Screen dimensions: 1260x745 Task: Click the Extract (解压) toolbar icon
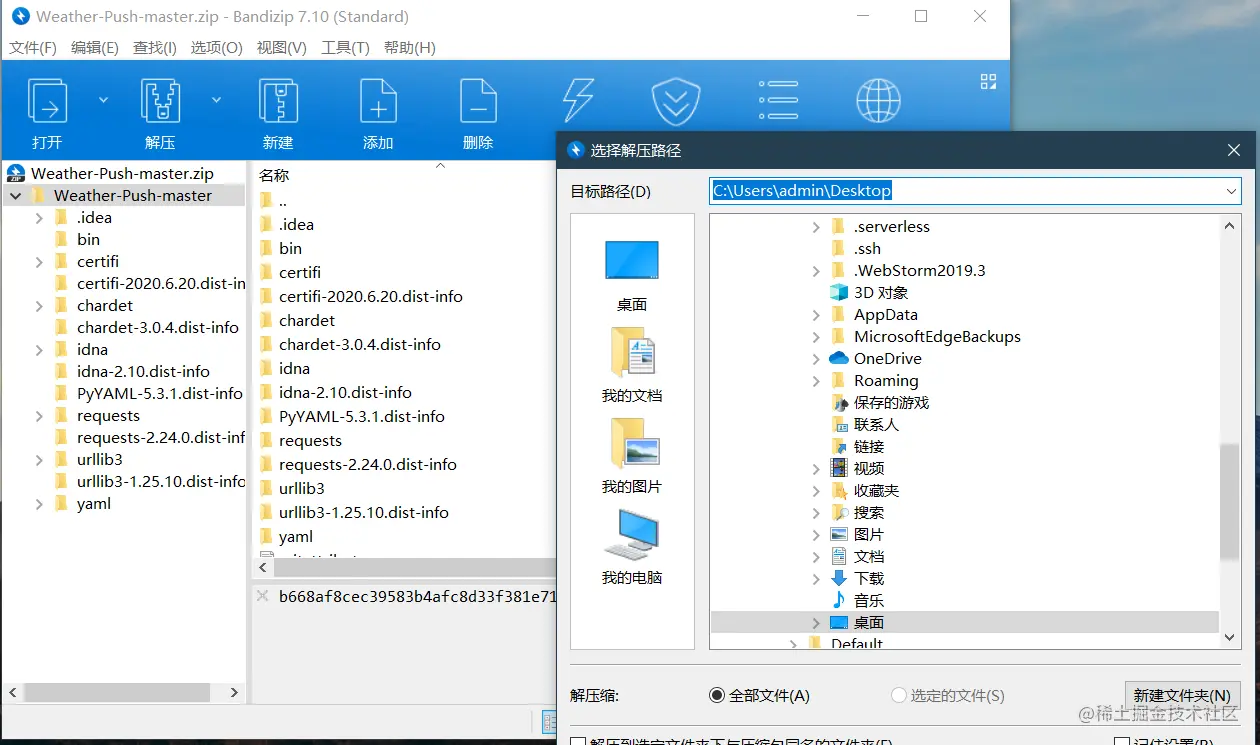pos(160,101)
